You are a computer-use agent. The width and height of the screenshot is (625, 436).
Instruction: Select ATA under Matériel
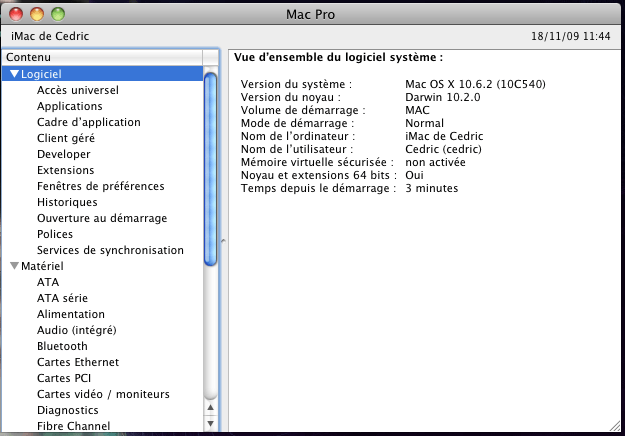(x=48, y=282)
